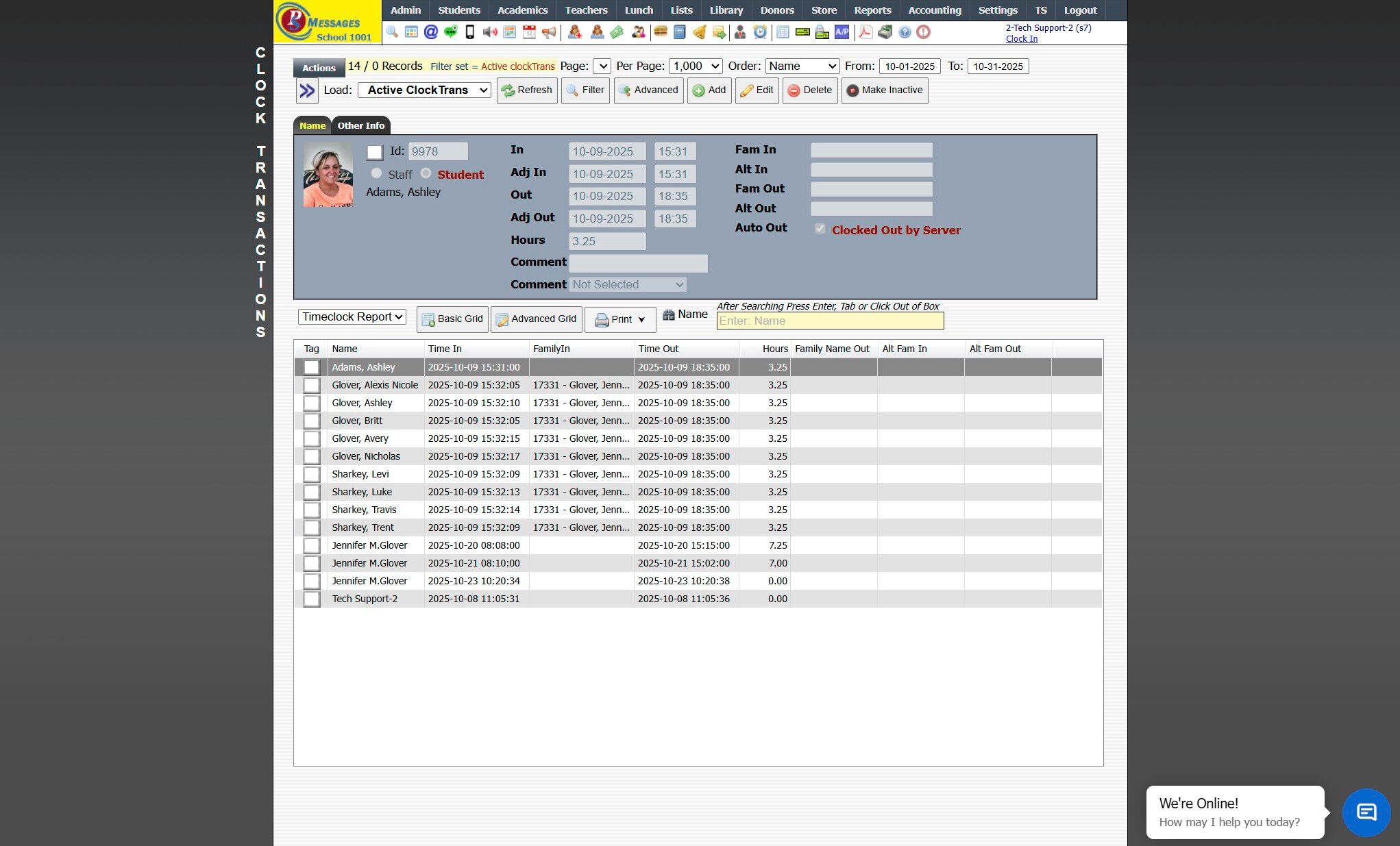Switch to the Other Info tab

(360, 126)
